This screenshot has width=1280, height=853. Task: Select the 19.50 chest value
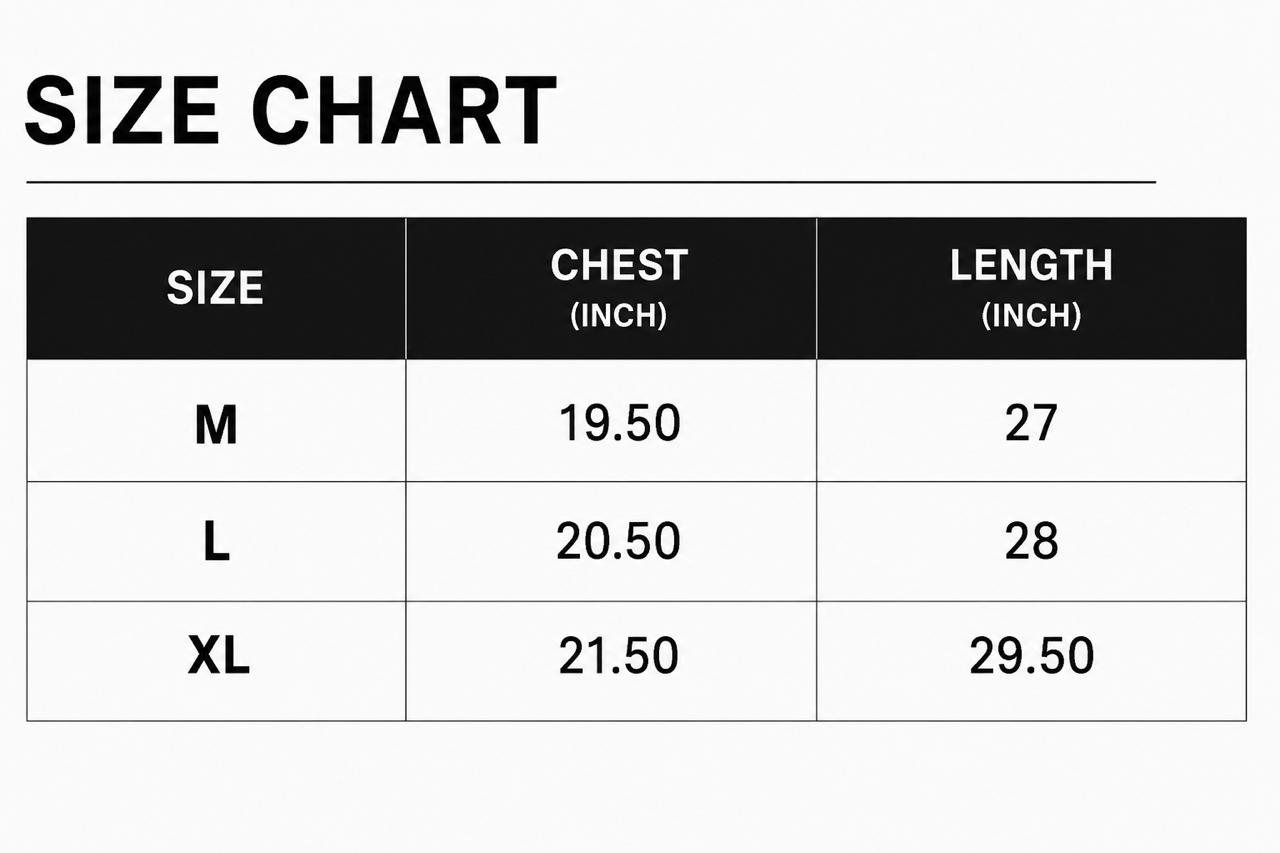click(619, 424)
